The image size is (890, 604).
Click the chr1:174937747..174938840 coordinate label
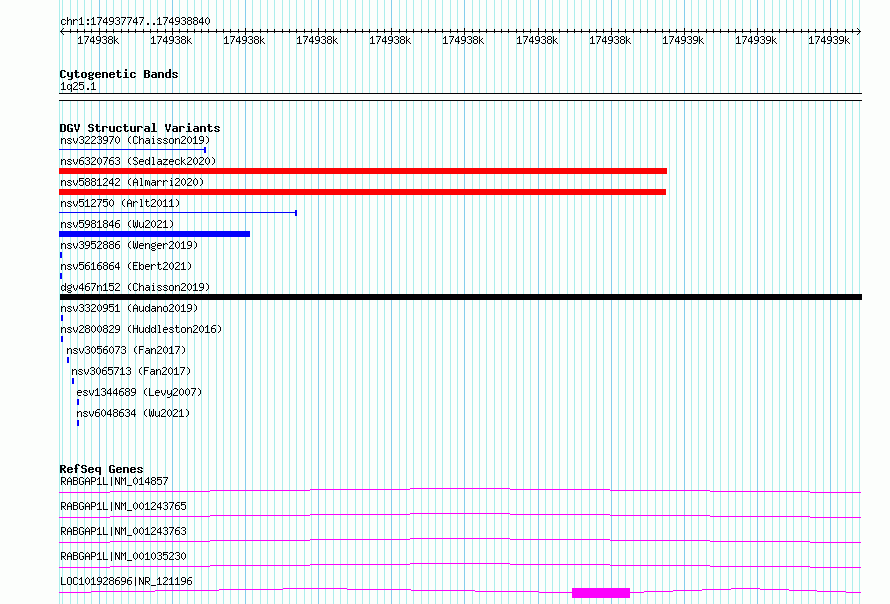[135, 21]
